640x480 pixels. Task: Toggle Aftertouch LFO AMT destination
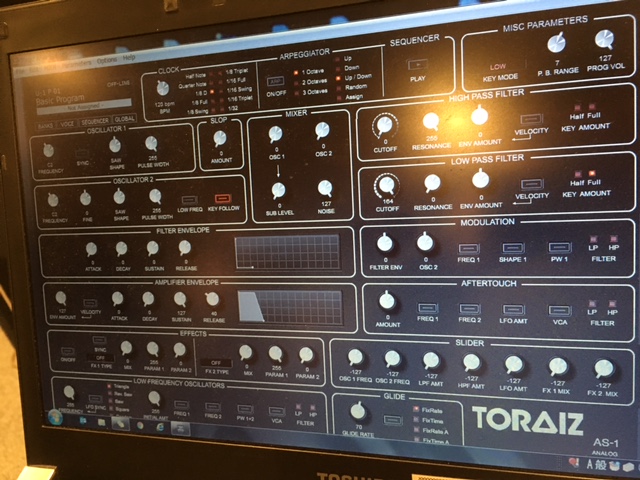point(513,310)
